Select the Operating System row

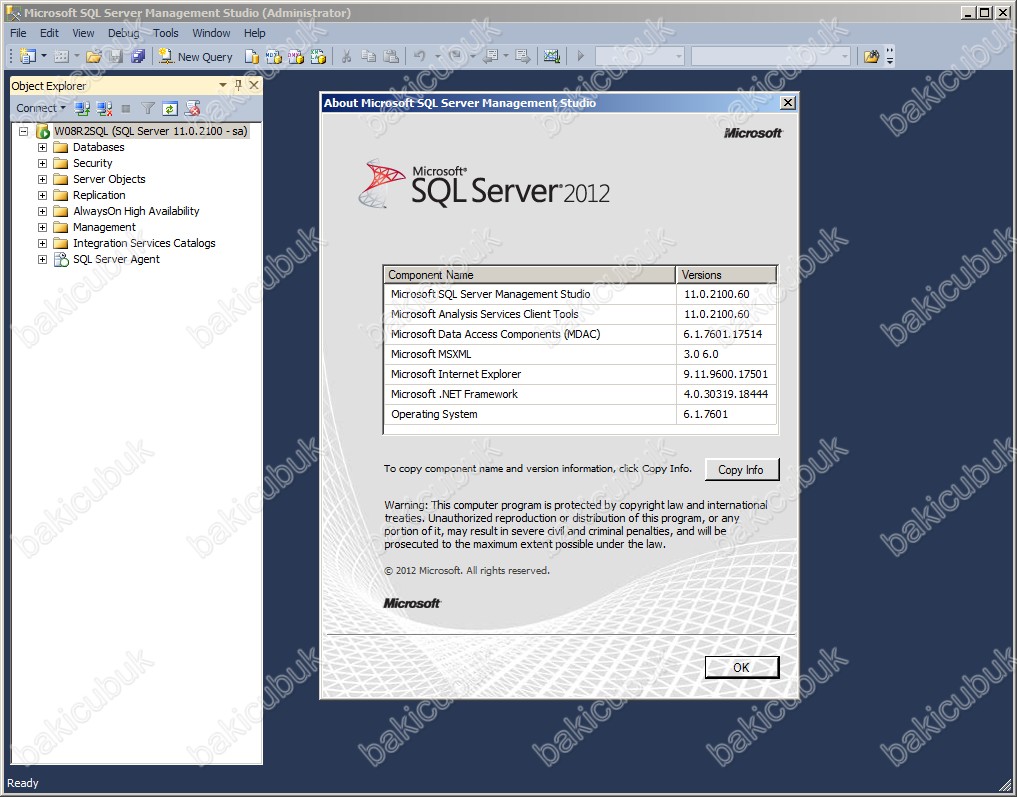pyautogui.click(x=580, y=414)
